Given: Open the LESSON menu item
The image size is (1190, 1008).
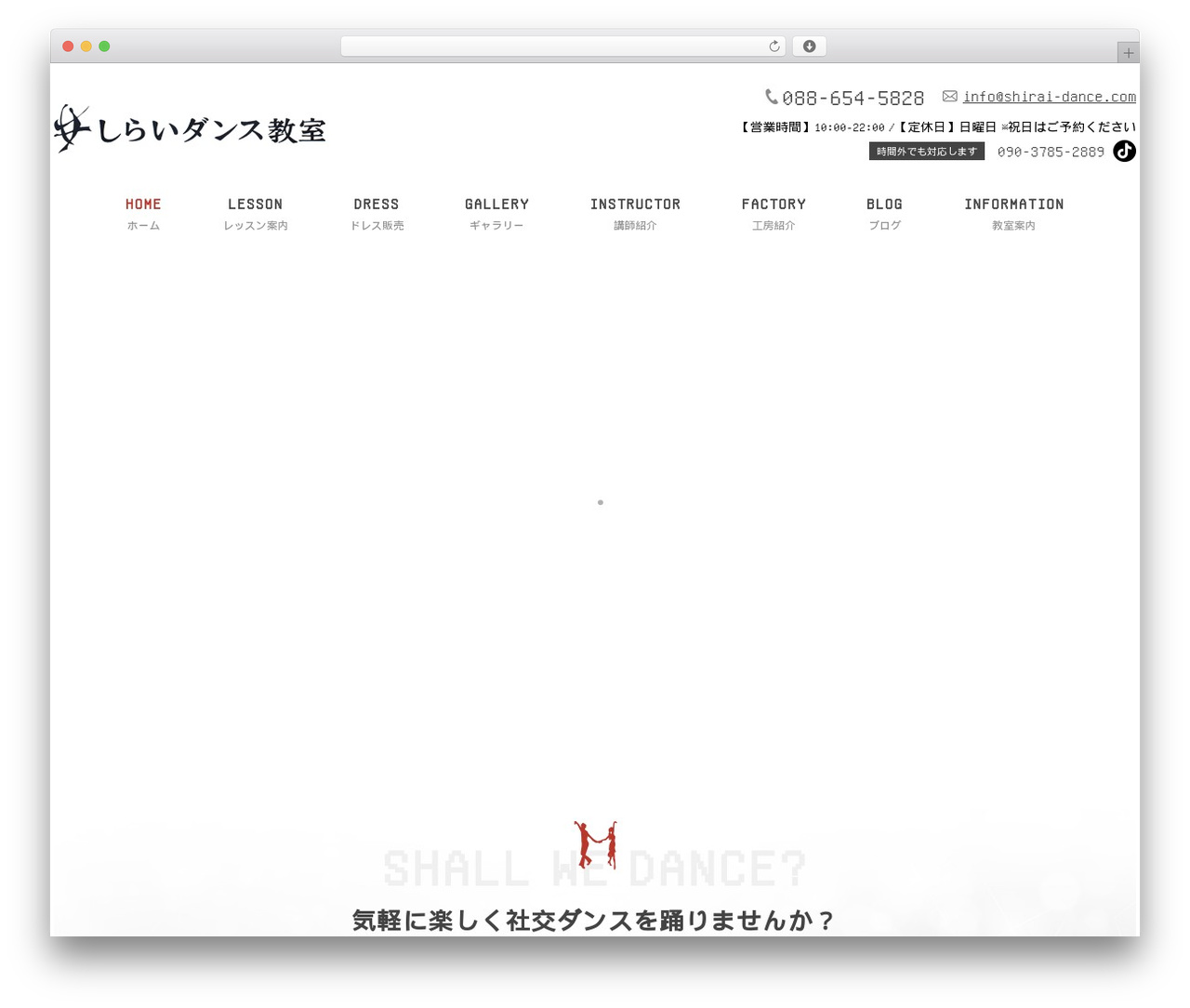Looking at the screenshot, I should 255,213.
